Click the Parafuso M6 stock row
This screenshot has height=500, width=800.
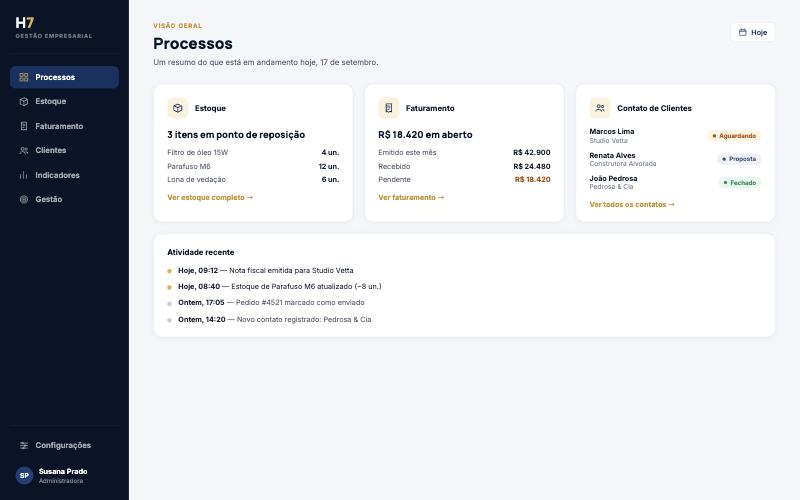click(x=253, y=166)
